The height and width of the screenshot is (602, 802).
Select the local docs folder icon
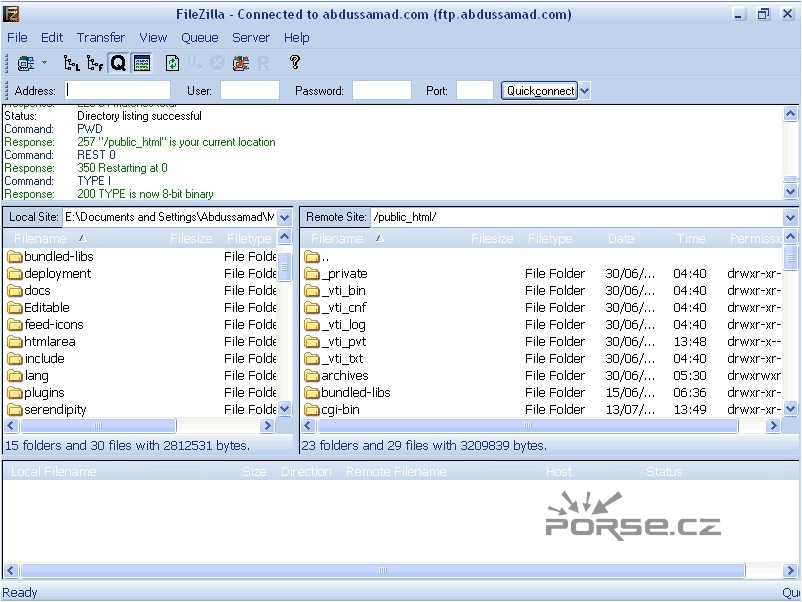(15, 291)
